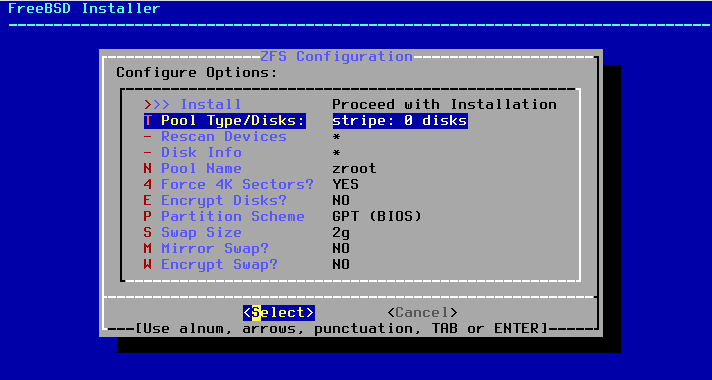The image size is (712, 380).
Task: Click the 'stripe: 0 disks' value
Action: [400, 121]
